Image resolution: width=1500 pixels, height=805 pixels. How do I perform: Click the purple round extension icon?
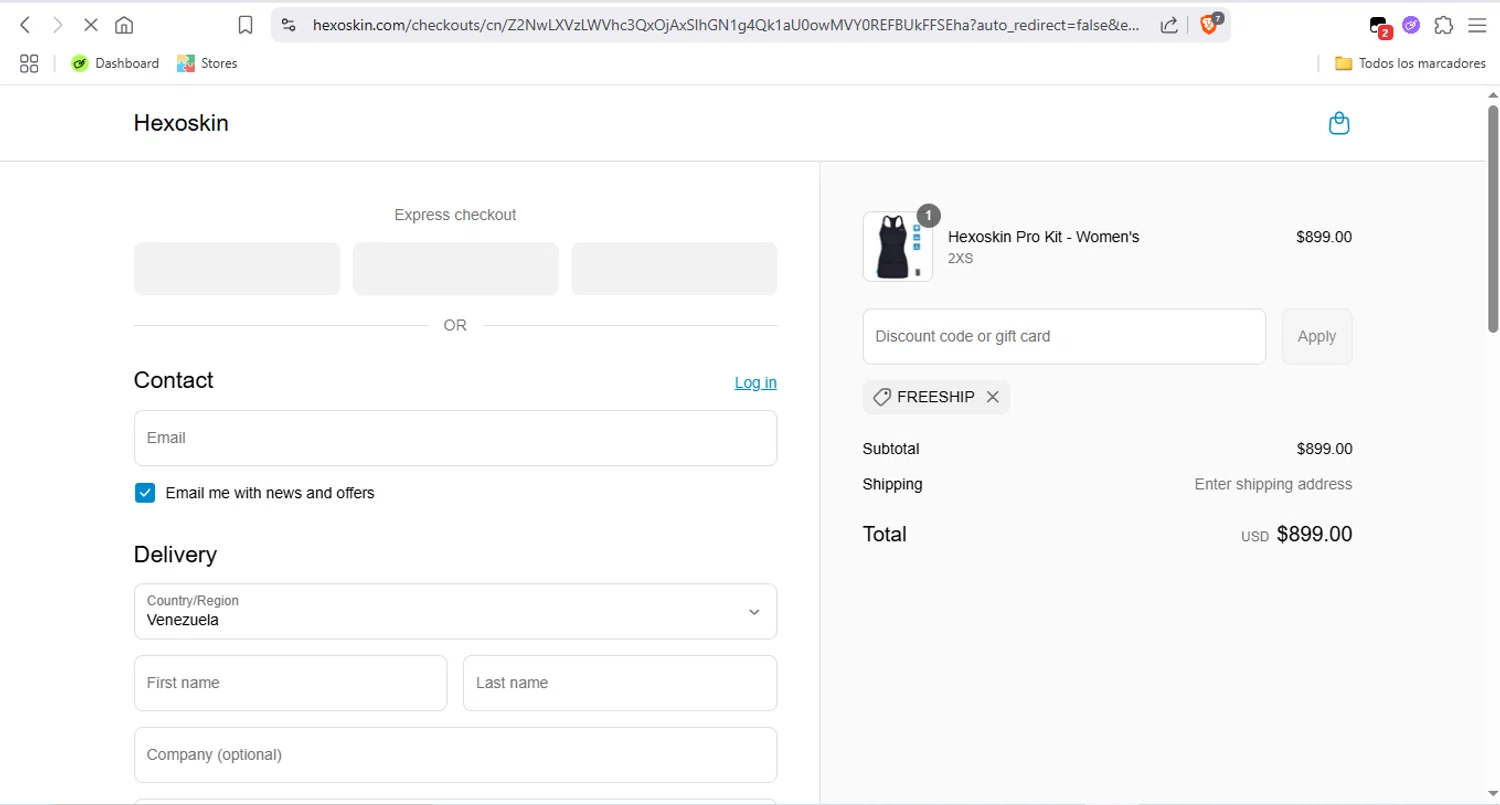click(x=1411, y=25)
